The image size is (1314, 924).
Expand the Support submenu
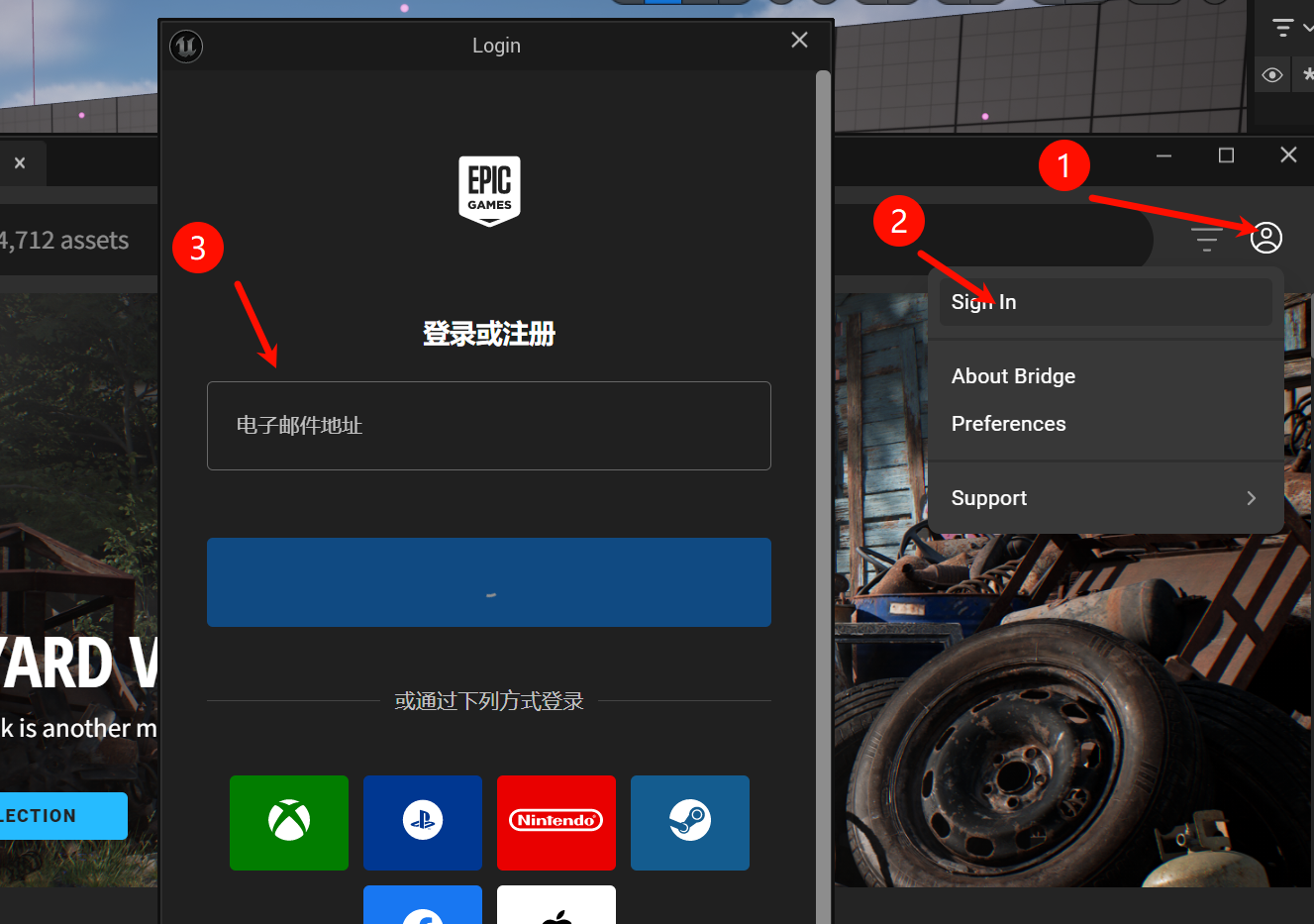point(1104,498)
